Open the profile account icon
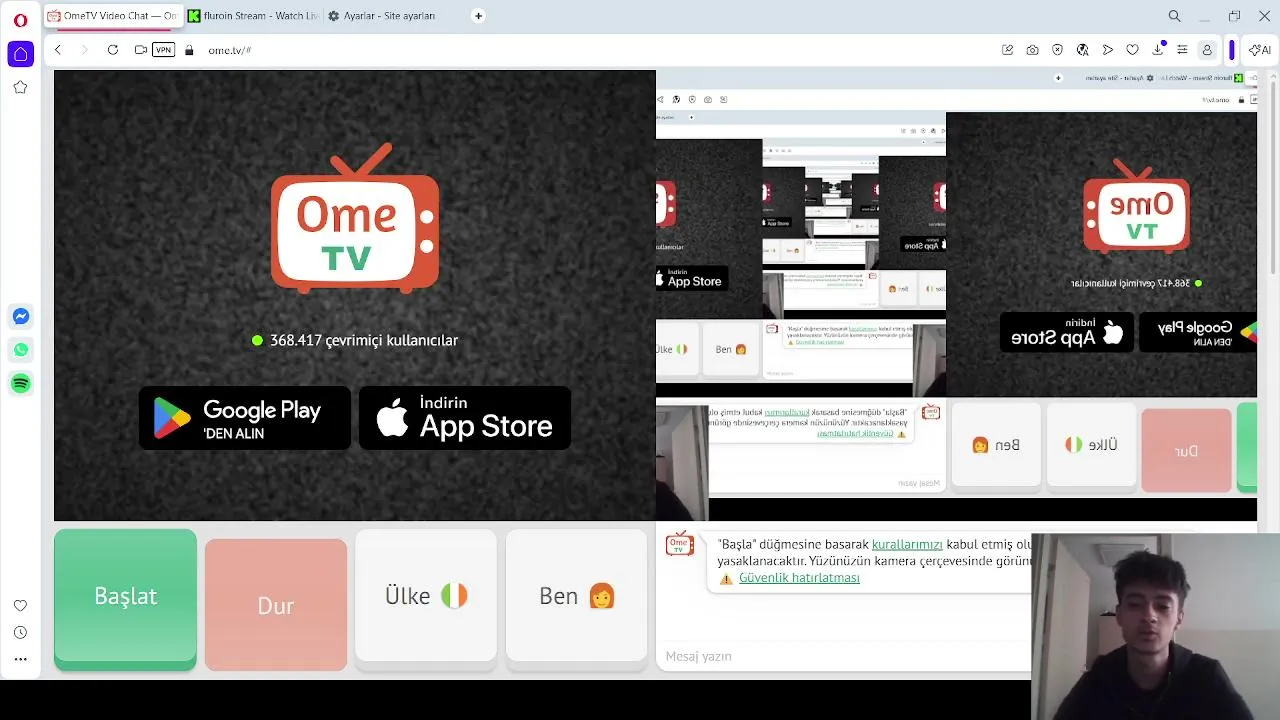The image size is (1280, 720). (1207, 50)
